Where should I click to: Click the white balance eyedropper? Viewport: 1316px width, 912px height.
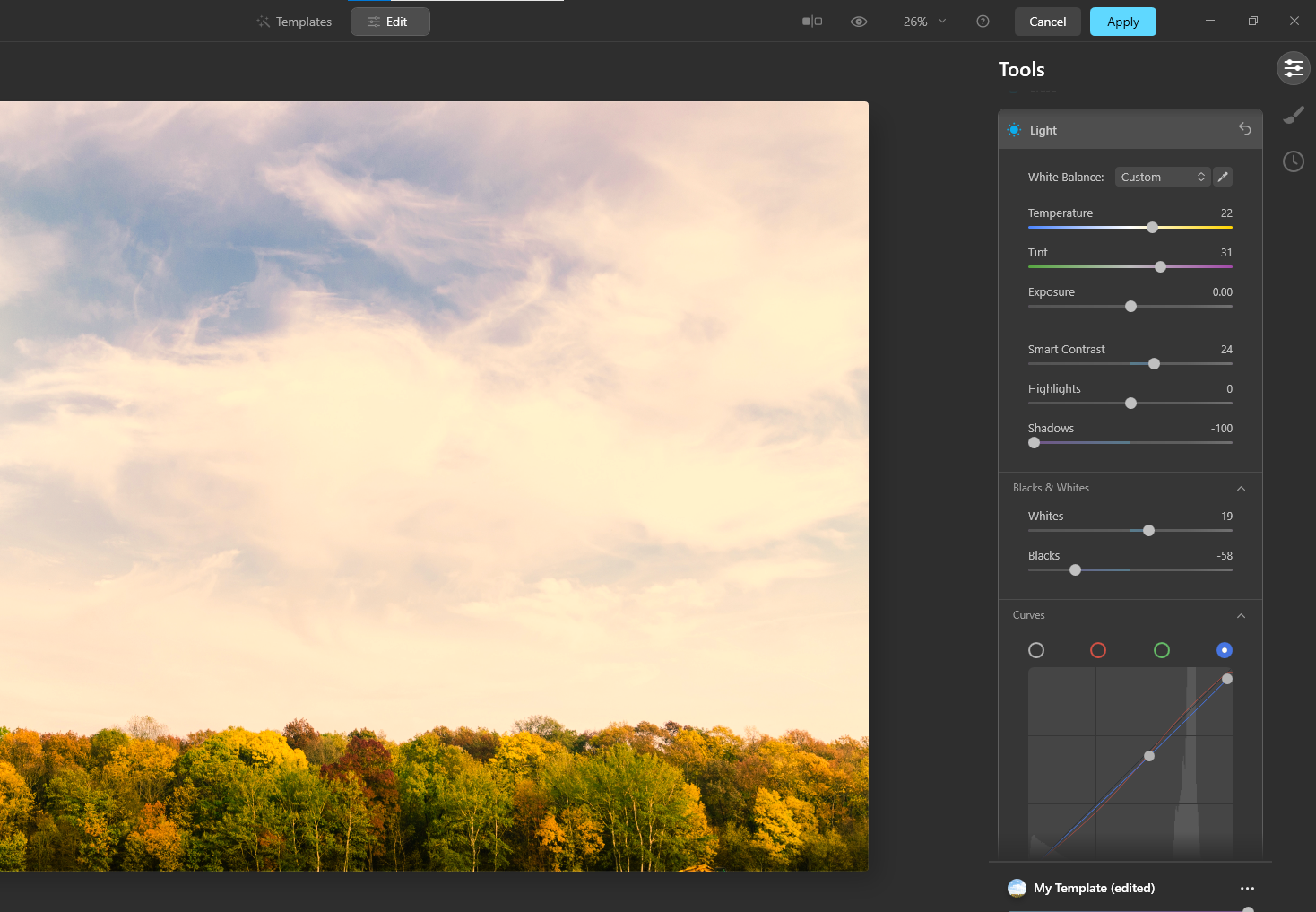coord(1223,177)
